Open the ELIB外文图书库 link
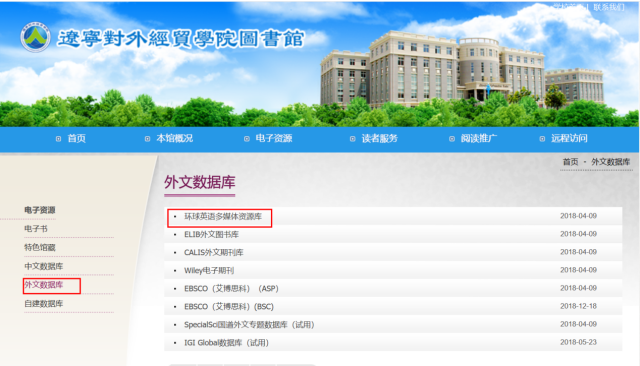 pyautogui.click(x=211, y=235)
